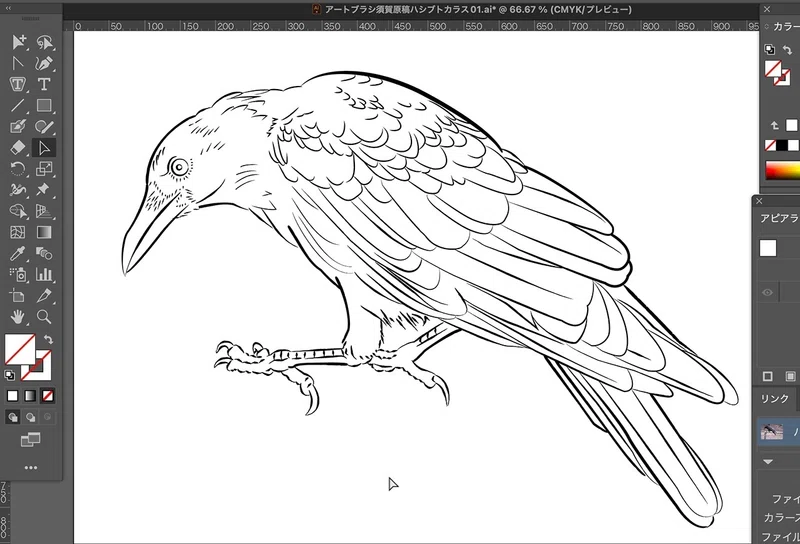This screenshot has width=800, height=544.
Task: Select the Zoom magnifier tool
Action: pyautogui.click(x=44, y=317)
